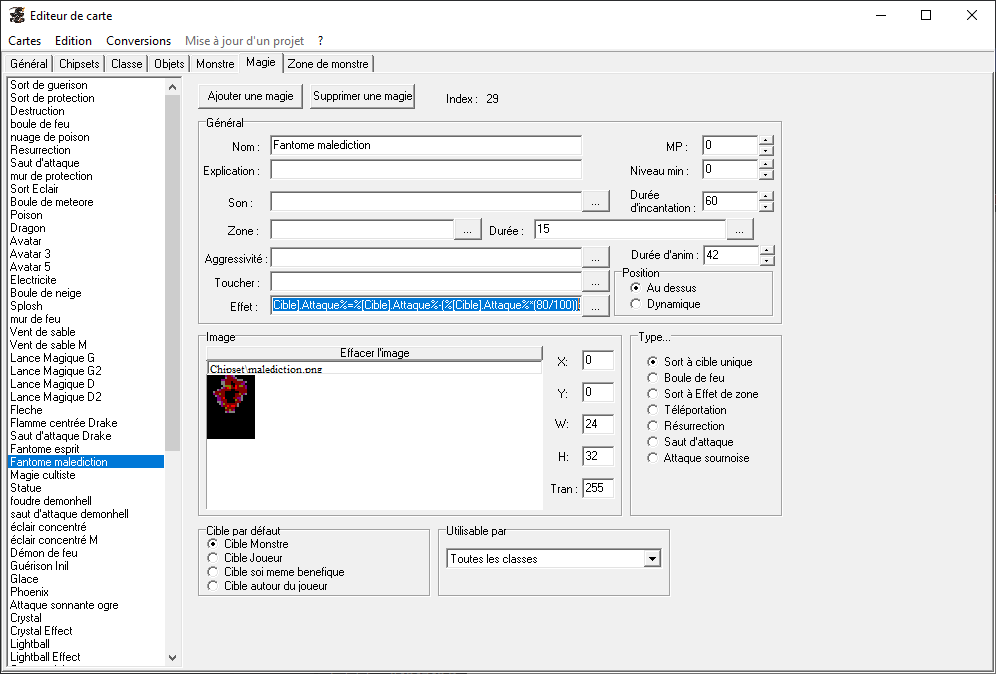Increase the MP value with up arrow

[766, 140]
